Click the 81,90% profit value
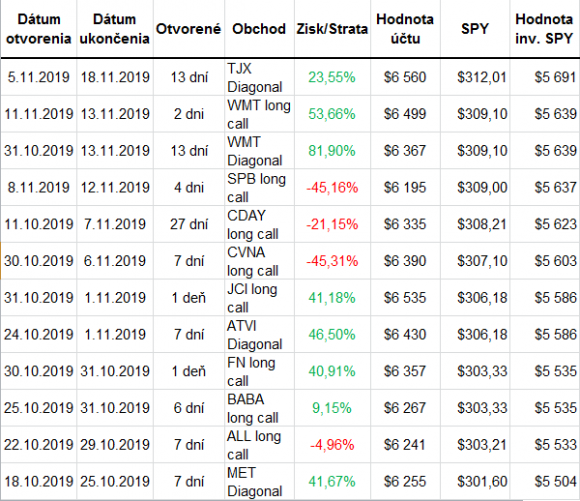The height and width of the screenshot is (501, 580). pyautogui.click(x=332, y=151)
